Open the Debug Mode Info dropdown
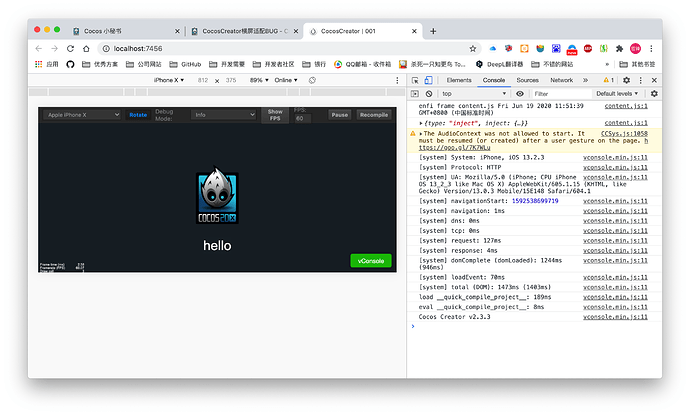 coord(224,115)
